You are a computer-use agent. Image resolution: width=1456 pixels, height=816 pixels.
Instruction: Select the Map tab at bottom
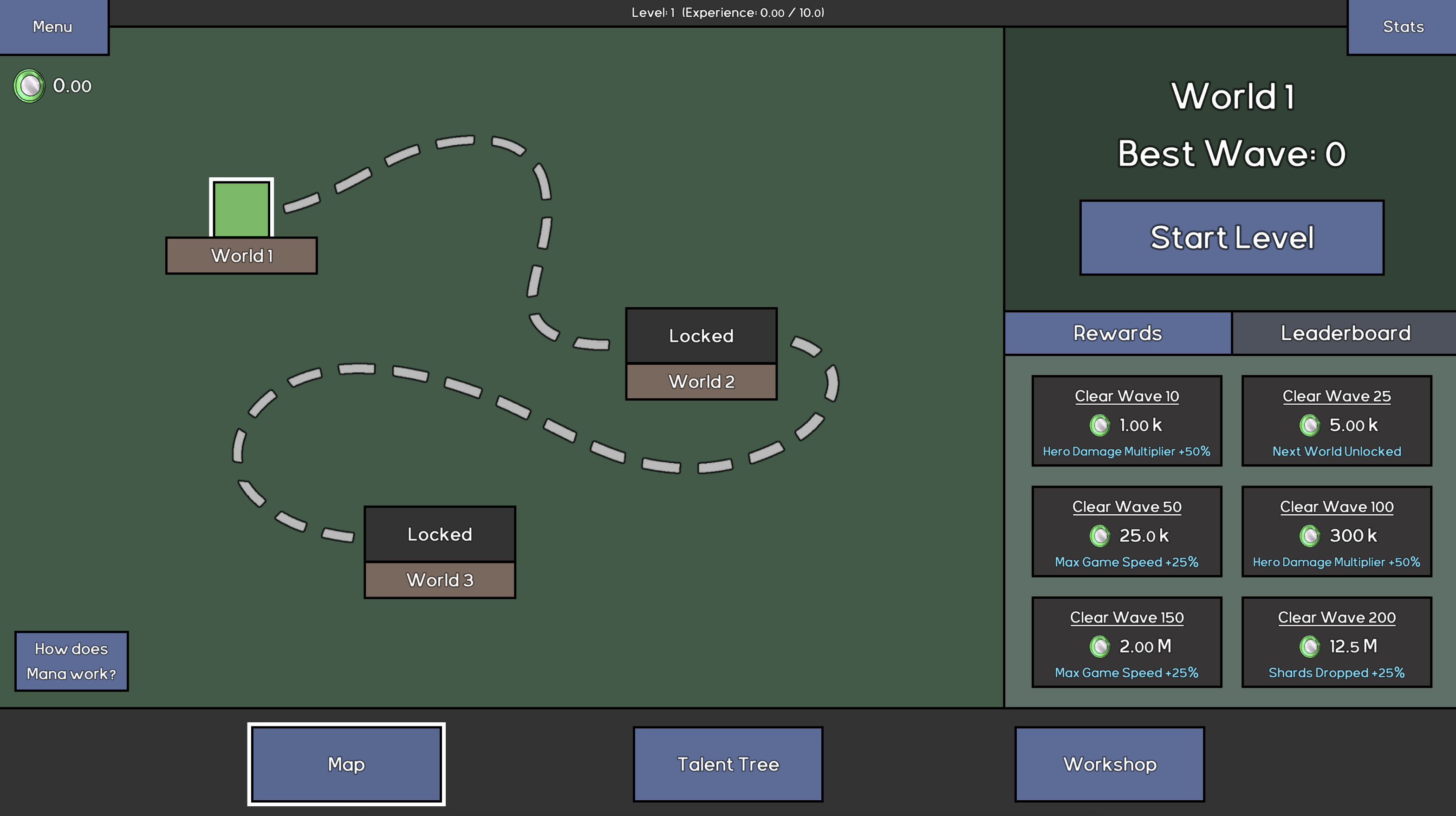click(346, 764)
